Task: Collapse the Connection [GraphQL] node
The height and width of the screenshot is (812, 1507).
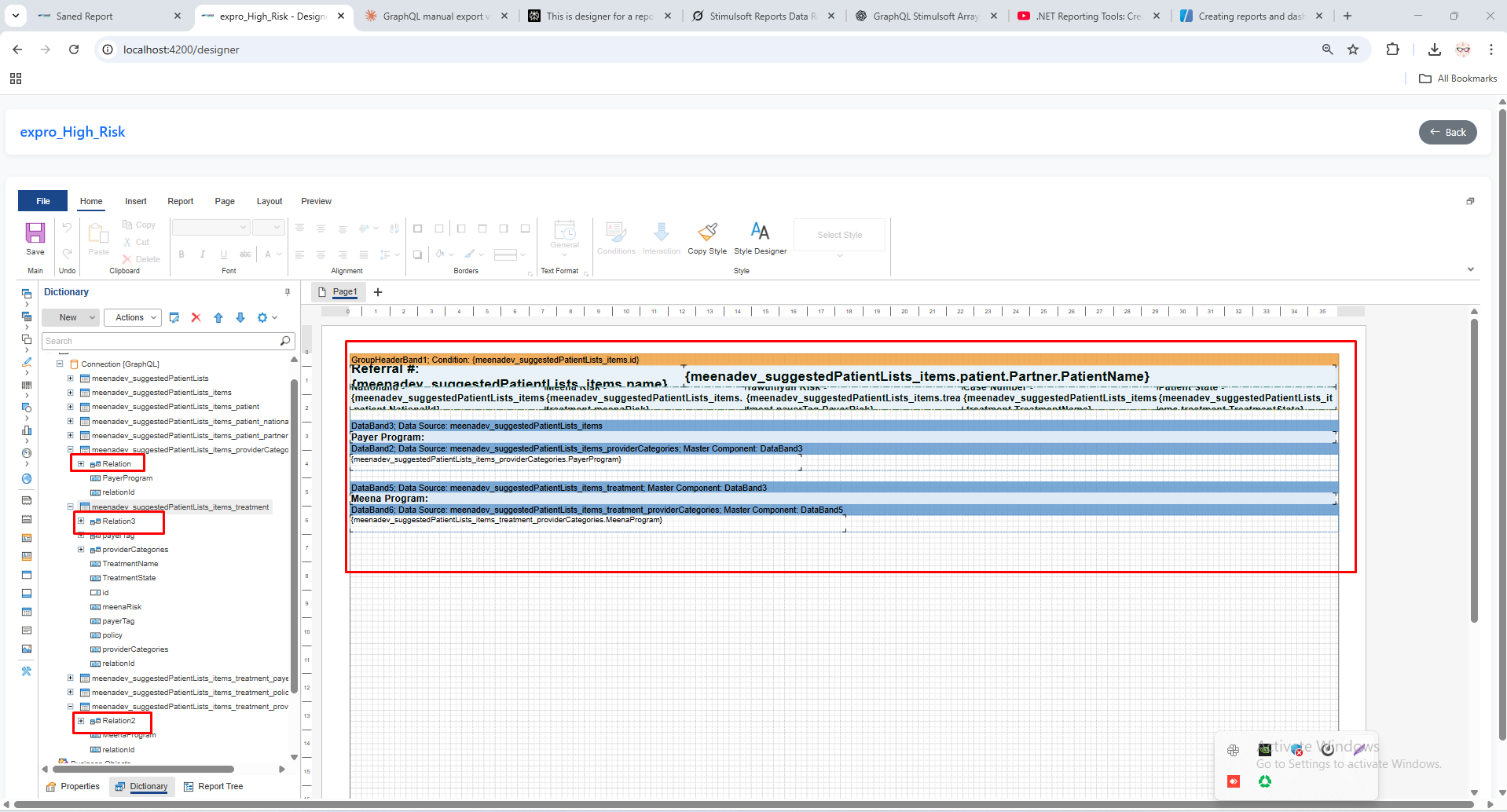Action: 60,364
